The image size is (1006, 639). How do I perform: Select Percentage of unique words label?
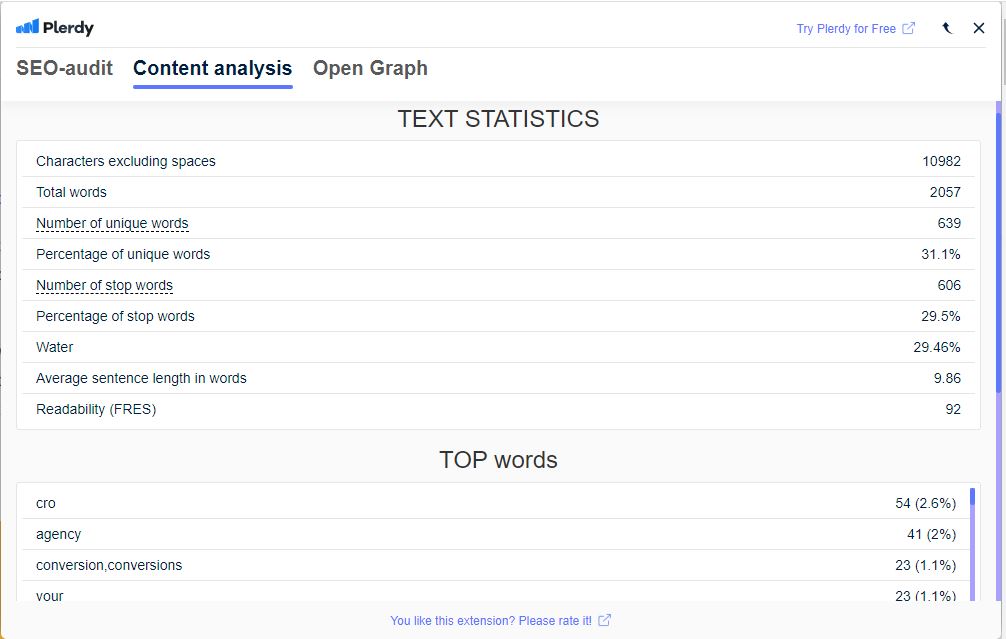tap(123, 255)
